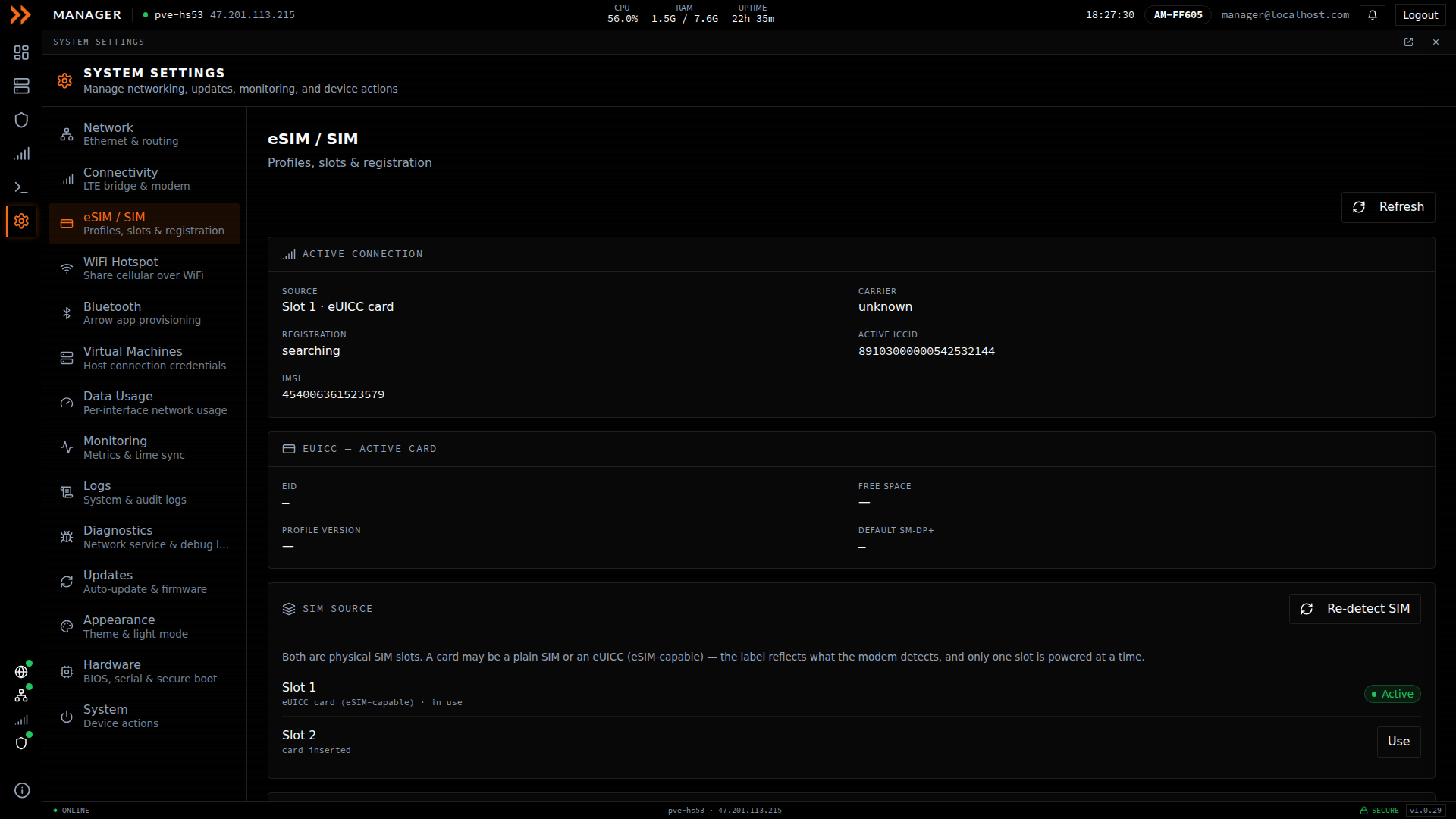Click the Active ICCID value 89103000000542532144
The width and height of the screenshot is (1456, 819).
coord(926,351)
